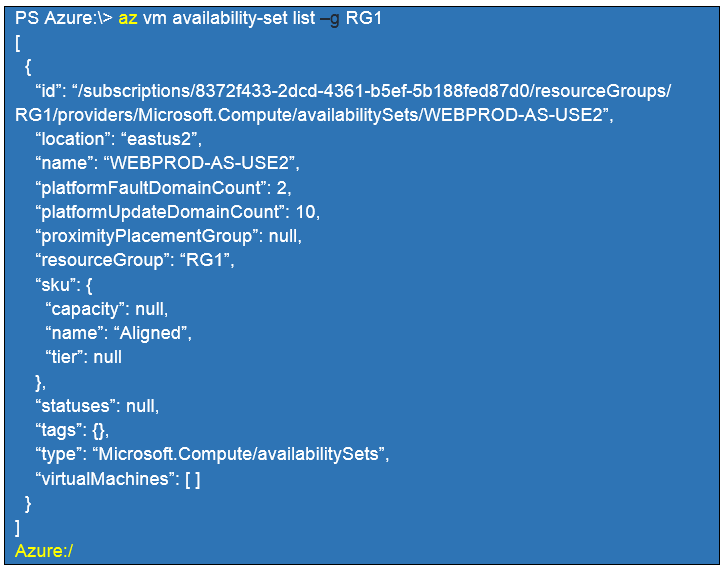Click the platformUpdateDomainCount value 10
The image size is (726, 571).
(308, 212)
